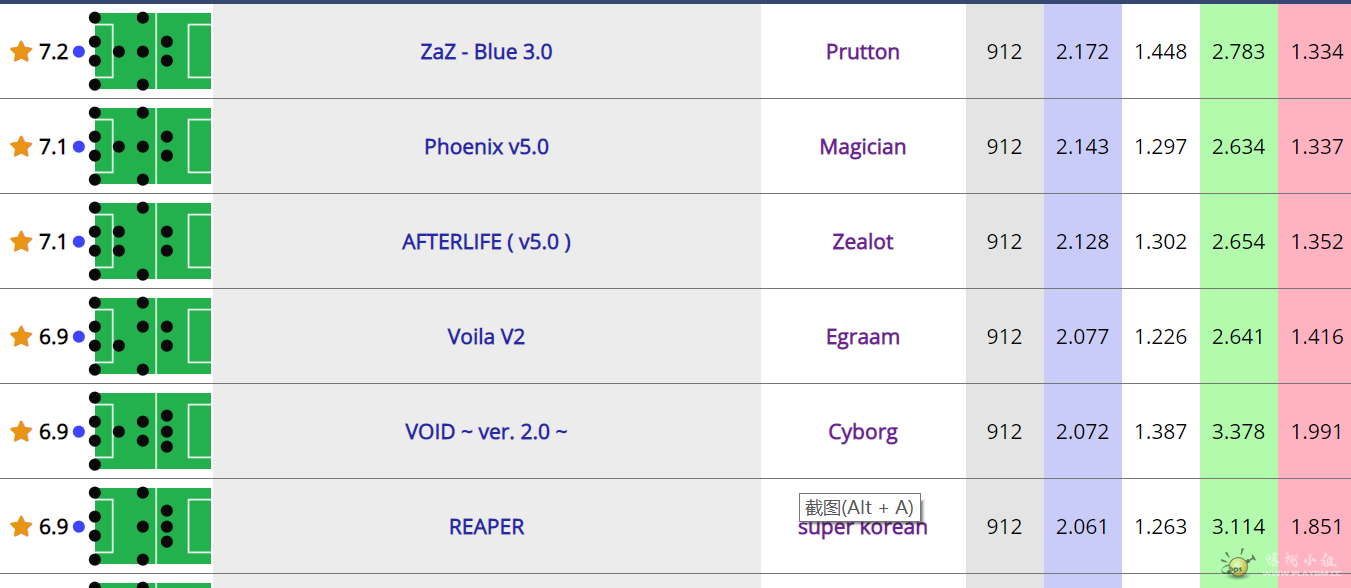Open author Prutton's profile link
This screenshot has width=1351, height=588.
(863, 52)
